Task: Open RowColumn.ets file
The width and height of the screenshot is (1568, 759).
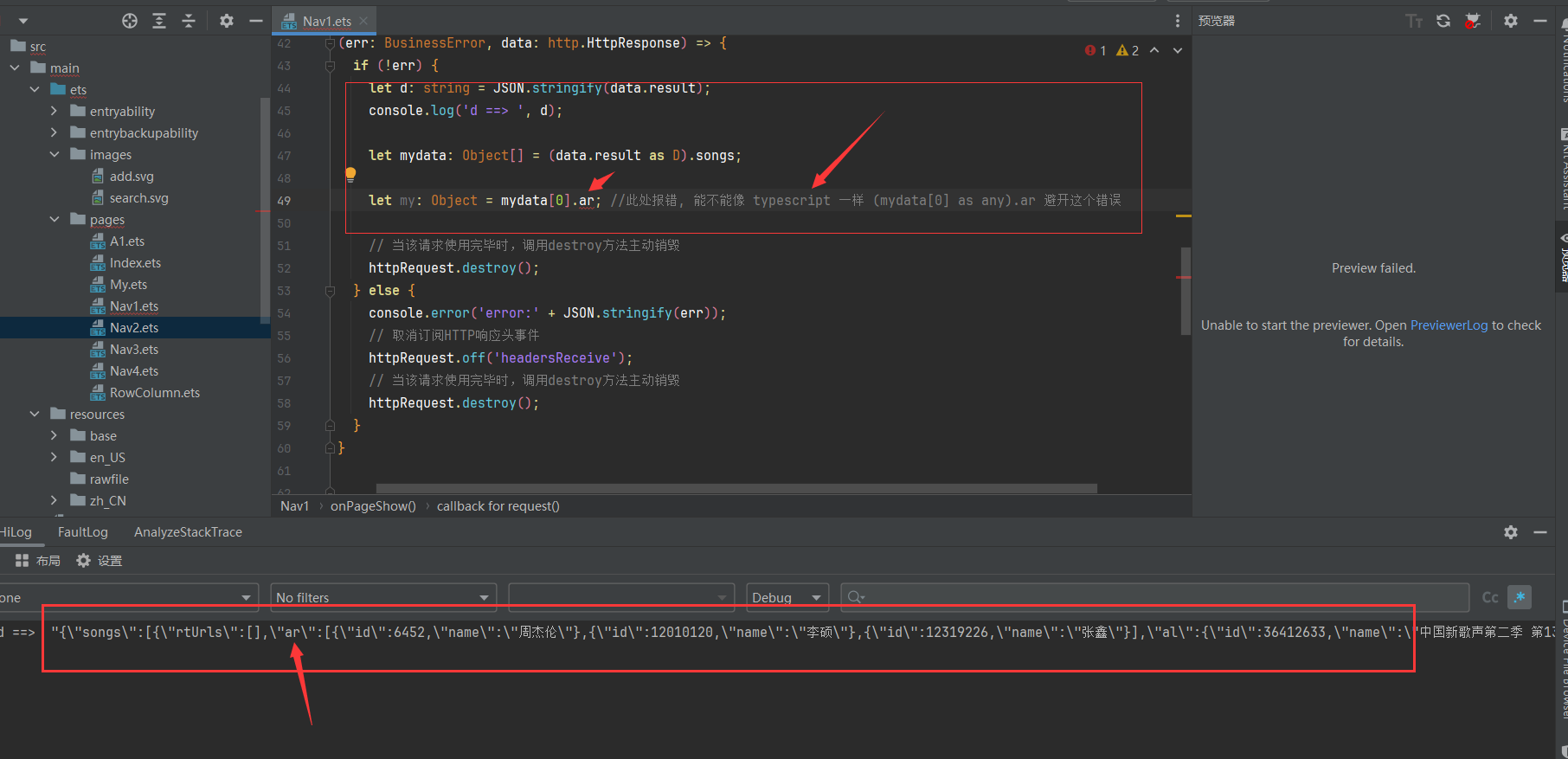Action: pyautogui.click(x=154, y=392)
